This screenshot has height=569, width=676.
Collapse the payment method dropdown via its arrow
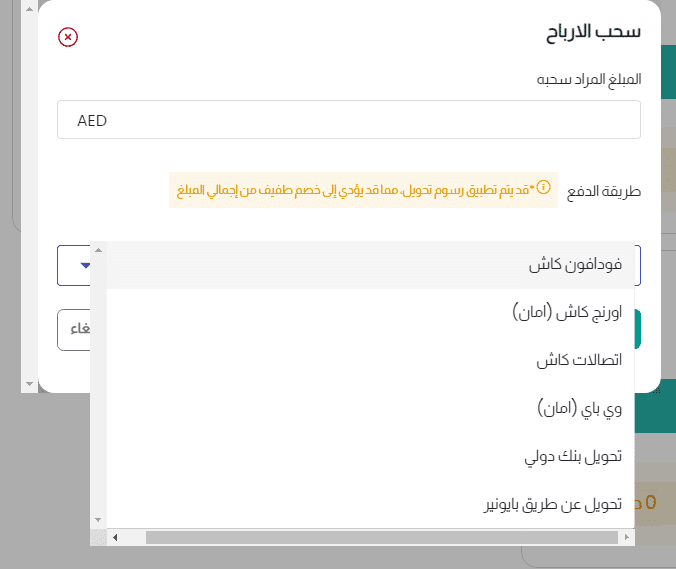(x=85, y=266)
